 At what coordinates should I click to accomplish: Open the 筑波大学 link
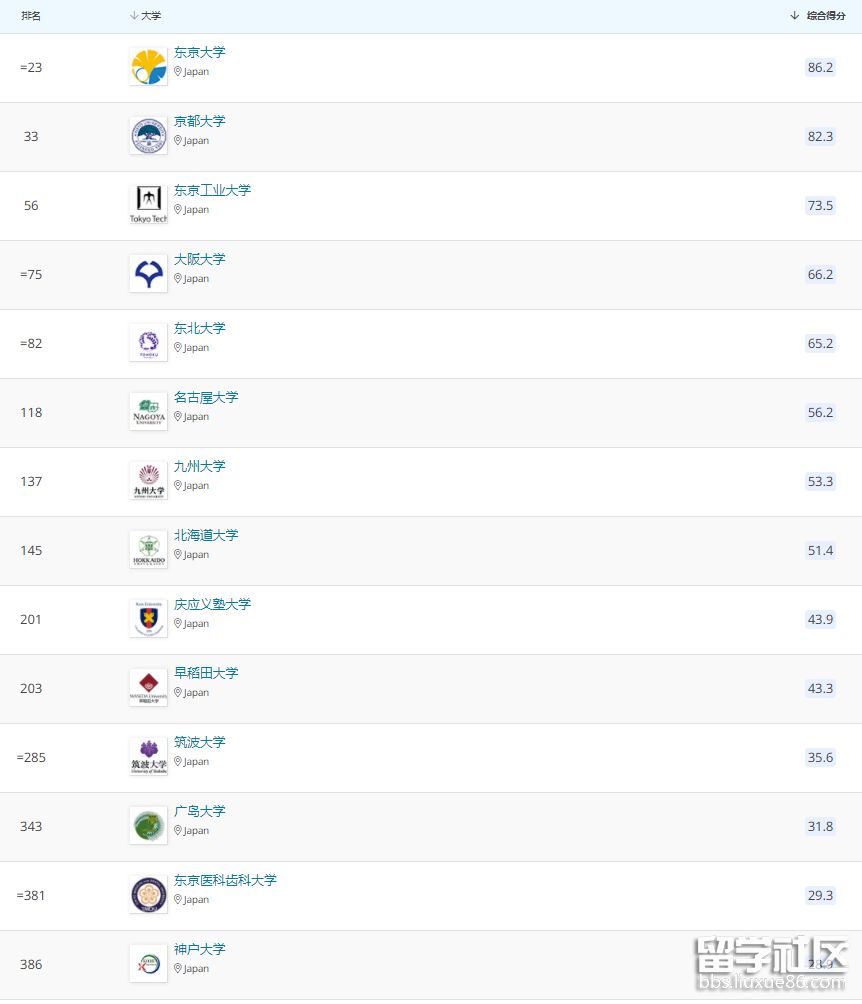pos(200,743)
